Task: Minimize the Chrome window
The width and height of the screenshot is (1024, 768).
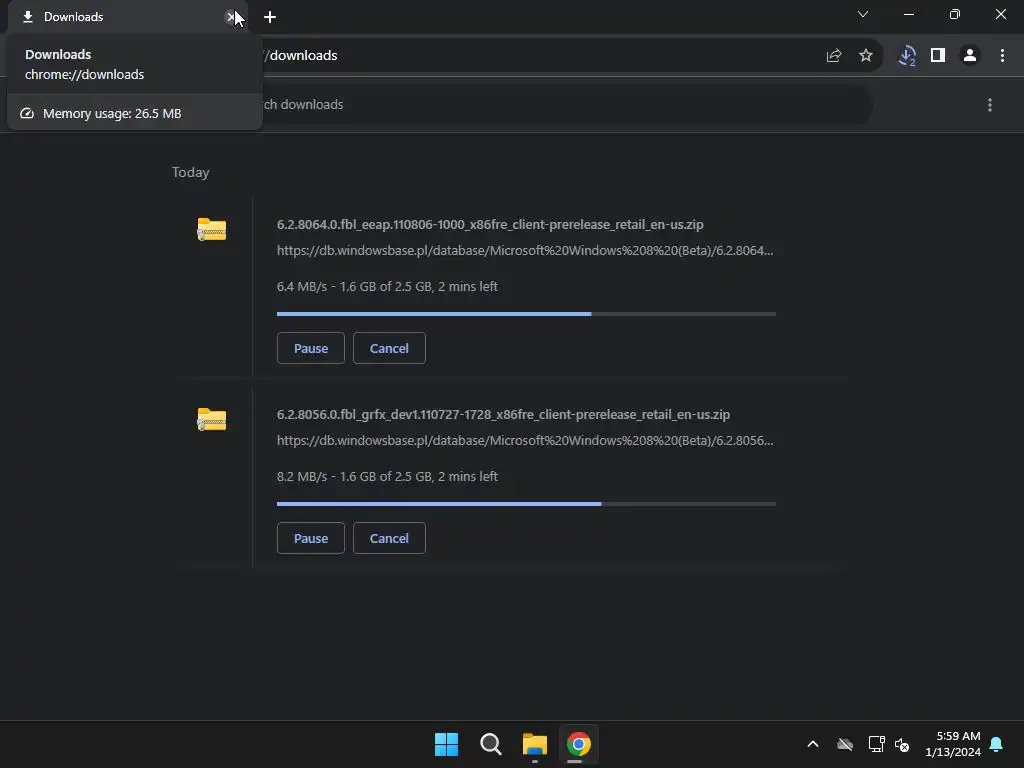Action: [908, 14]
